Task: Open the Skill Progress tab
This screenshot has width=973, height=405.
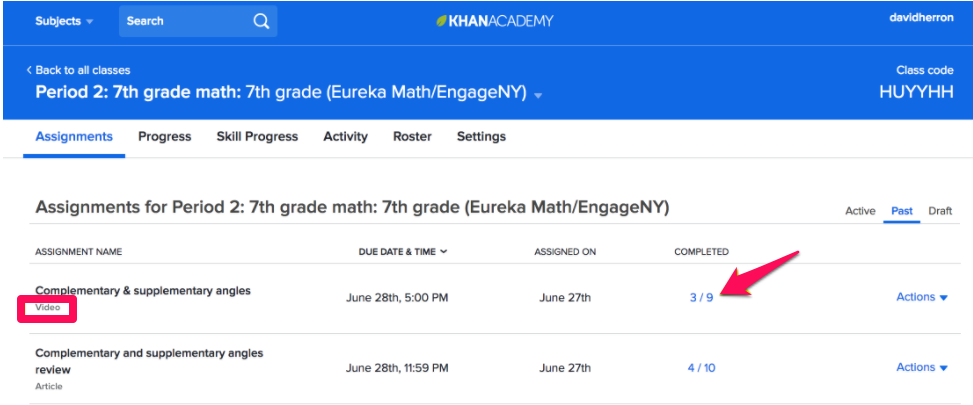Action: point(257,137)
